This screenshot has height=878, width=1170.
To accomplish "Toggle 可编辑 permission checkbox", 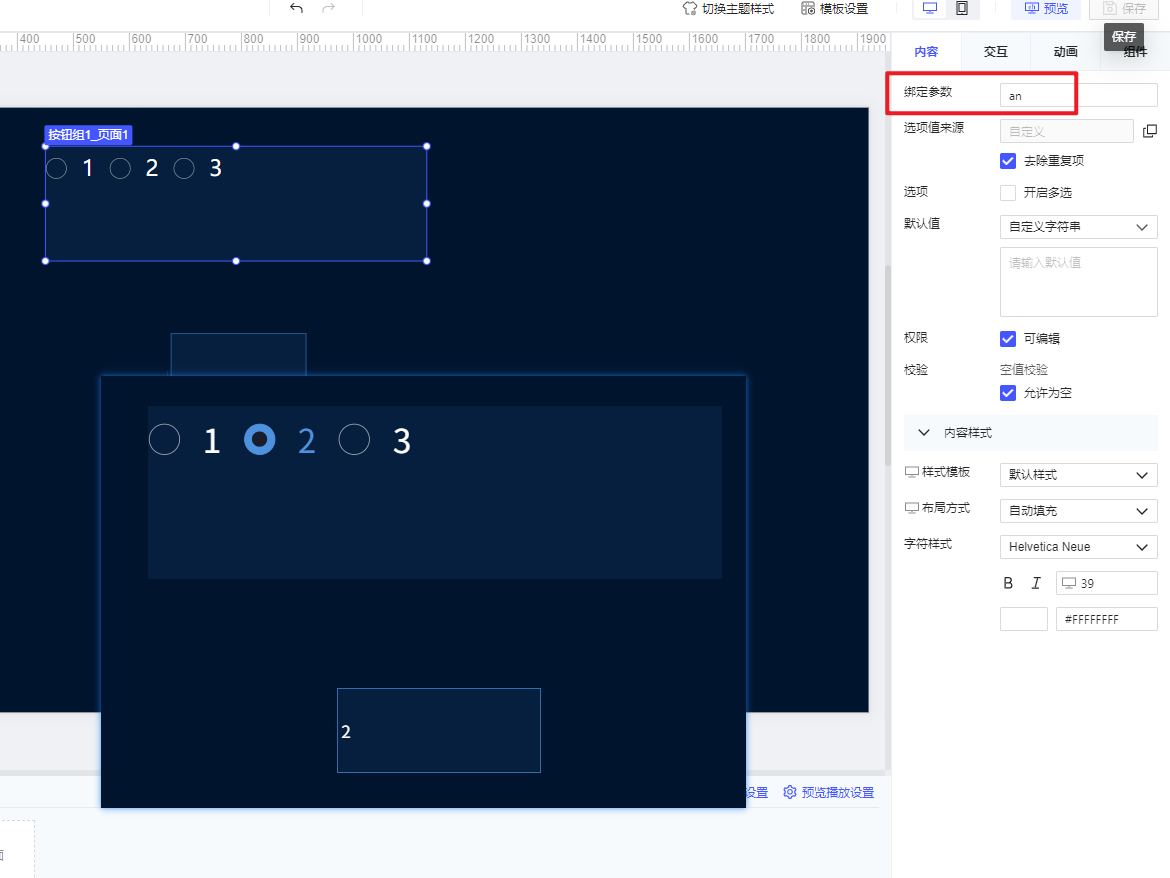I will [1008, 339].
